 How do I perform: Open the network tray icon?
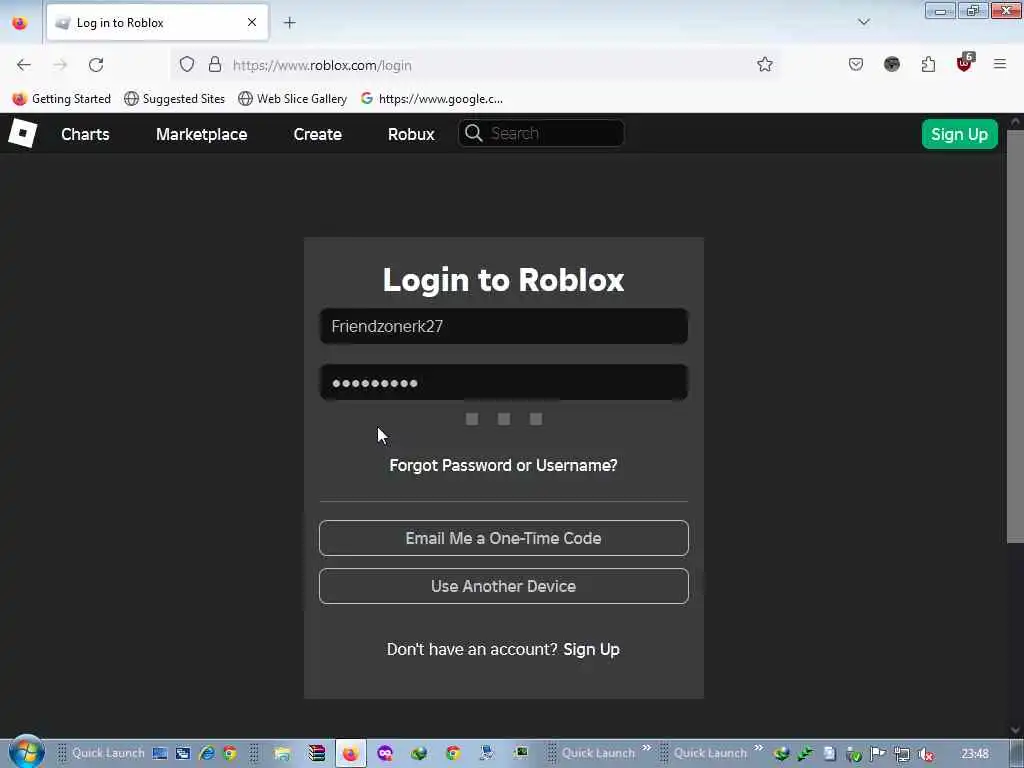point(902,754)
